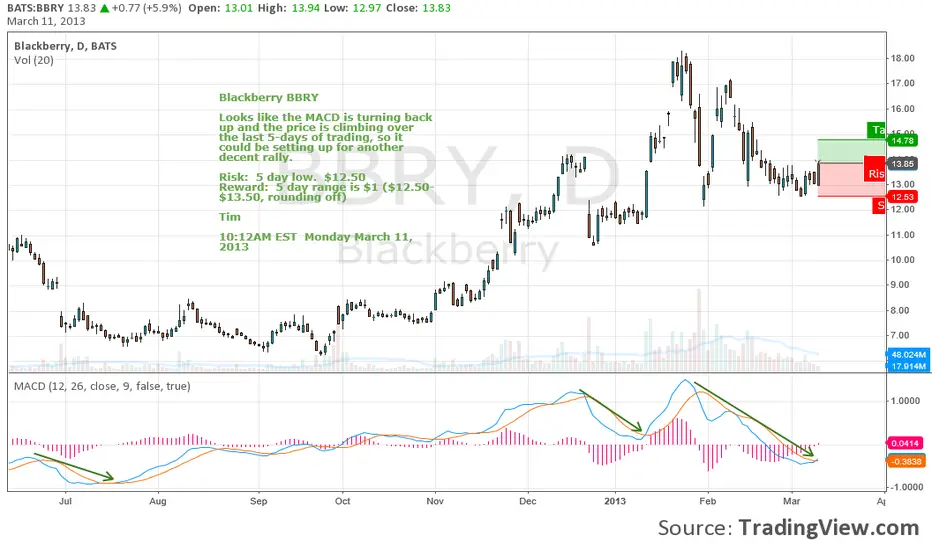Click the '10:12AM EST Monday March 11' timestamp
The height and width of the screenshot is (550, 932).
click(x=316, y=241)
